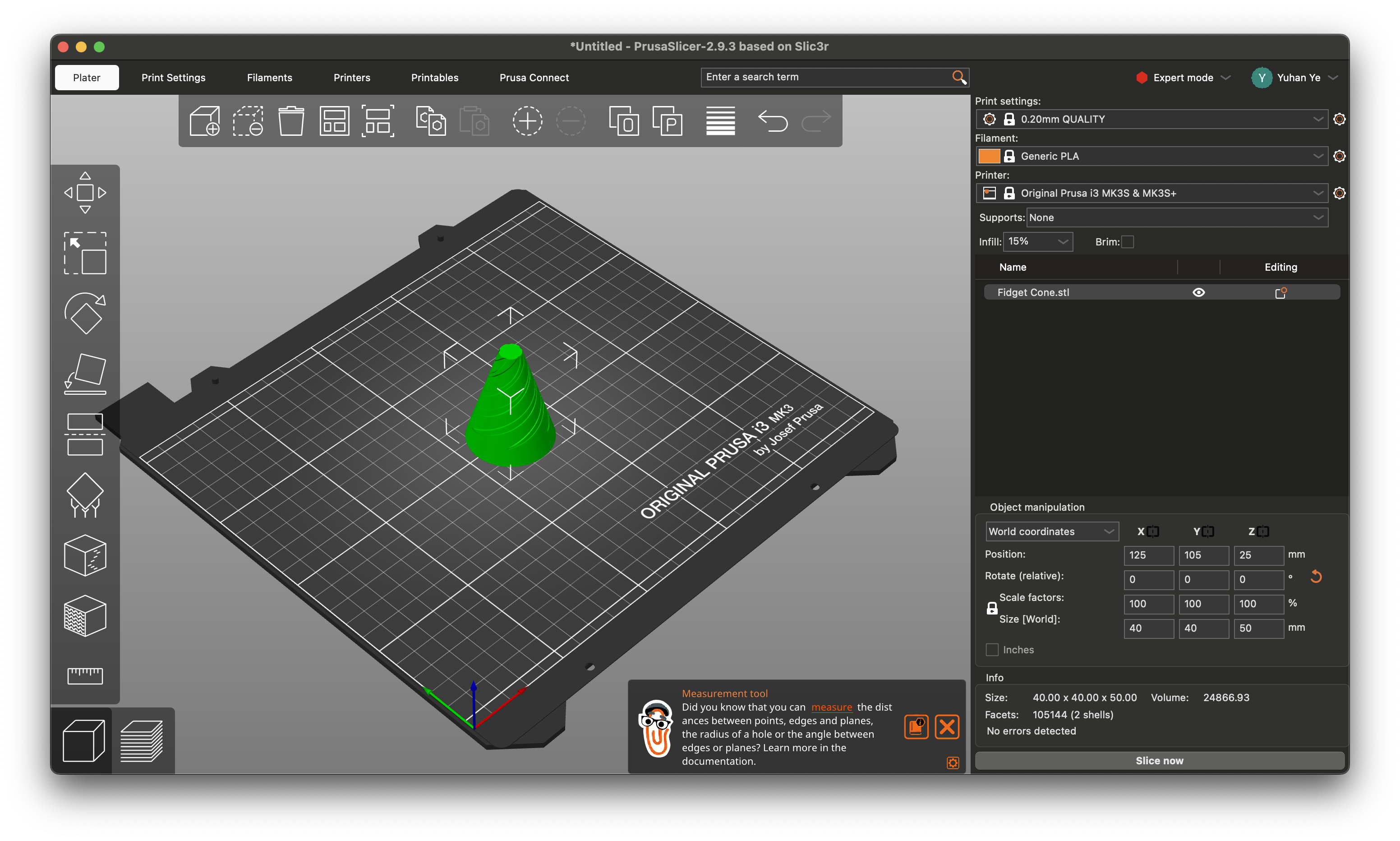The height and width of the screenshot is (841, 1400).
Task: Select the Cut tool
Action: tap(85, 434)
